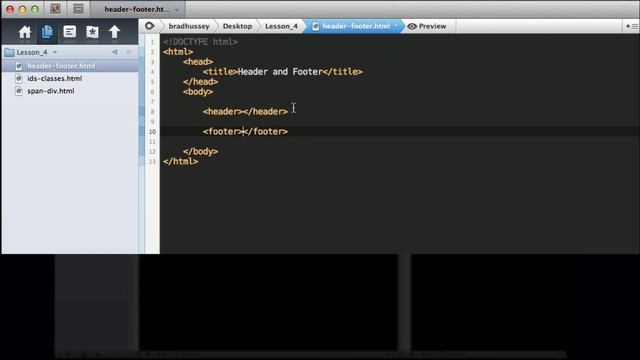Navigate to Lesson_4 in the path bar
The image size is (640, 360).
click(x=281, y=26)
